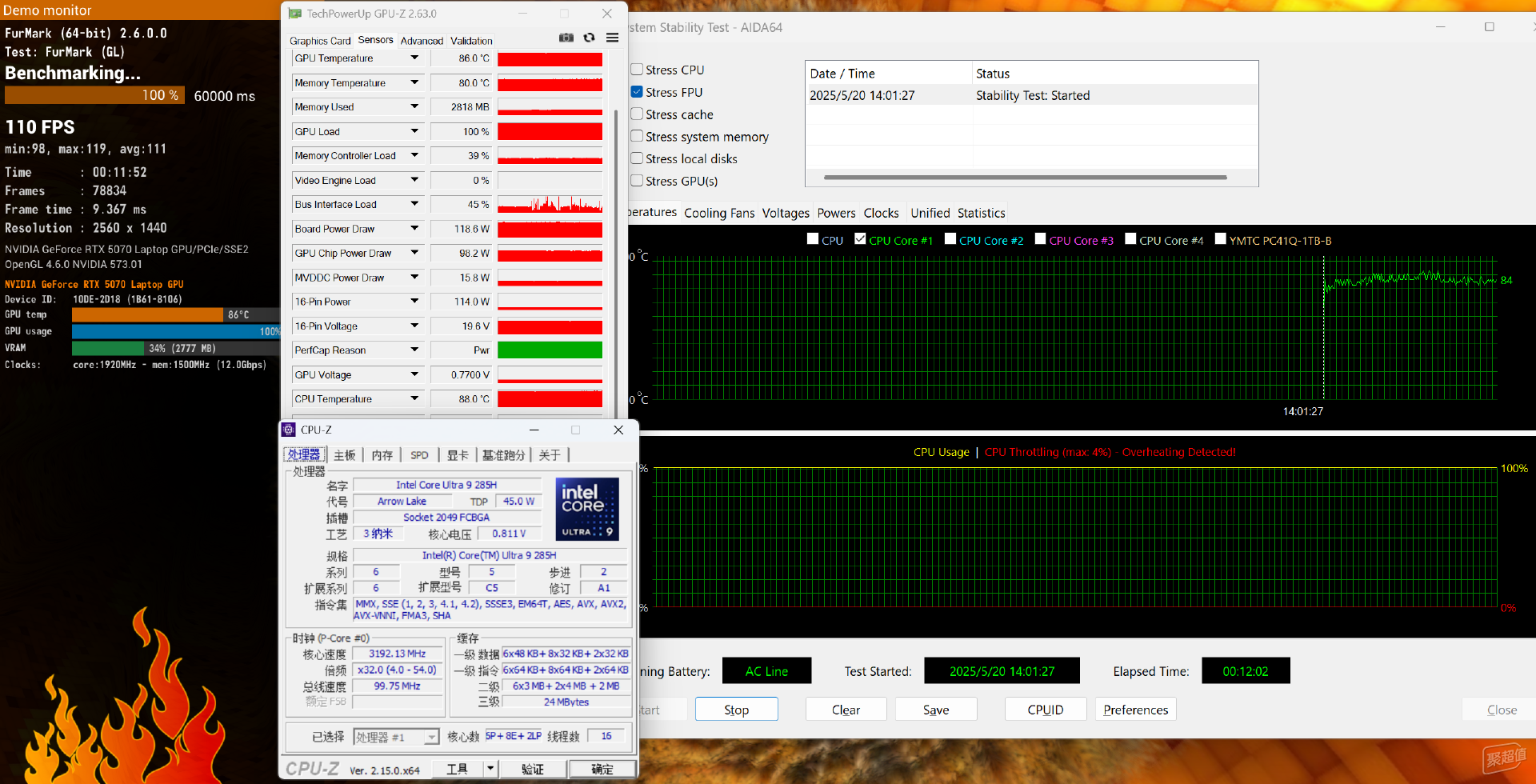Enable the Stress CPU checkbox
This screenshot has height=784, width=1536.
[637, 70]
